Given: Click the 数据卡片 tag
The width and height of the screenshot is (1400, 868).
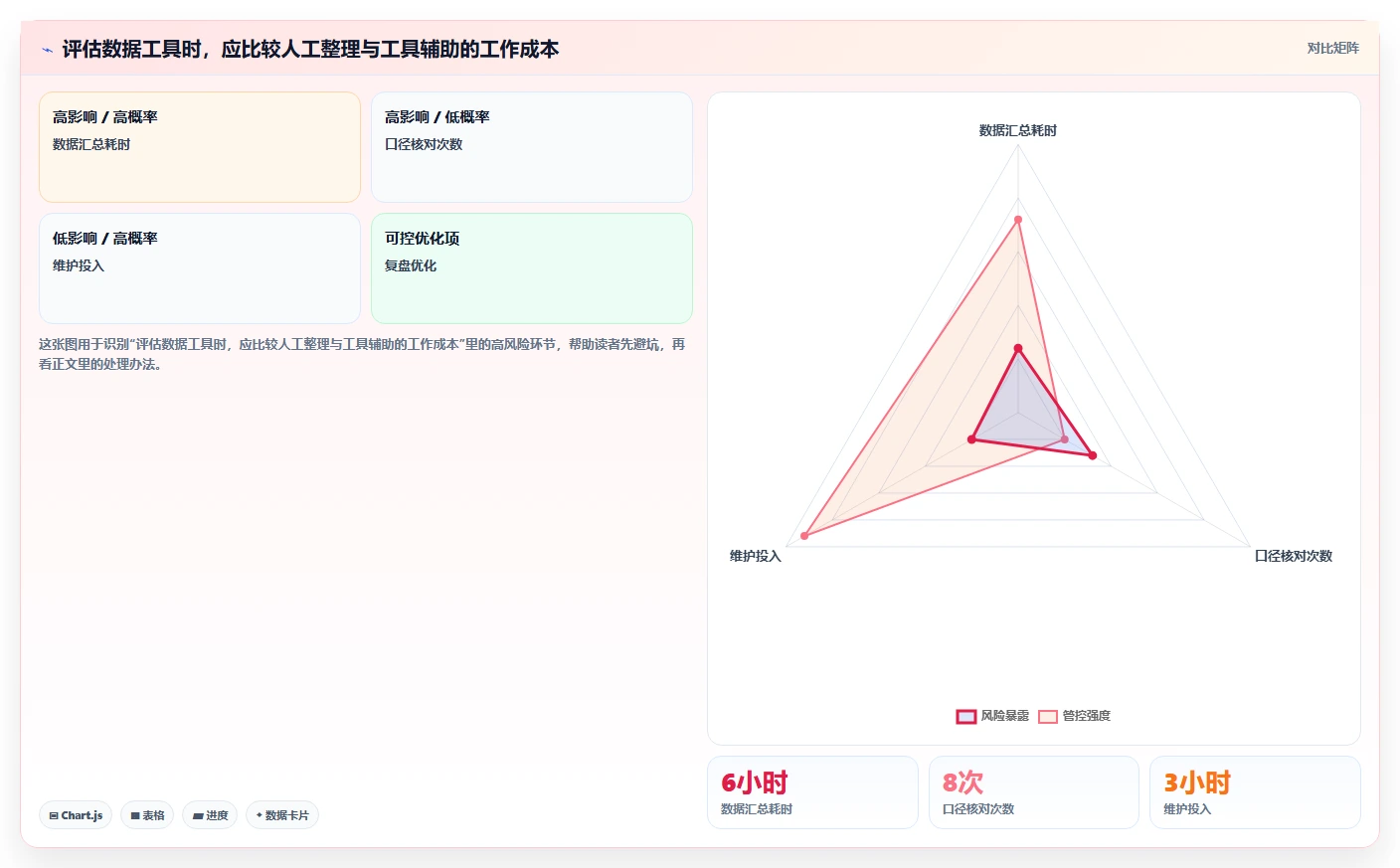Looking at the screenshot, I should pyautogui.click(x=282, y=815).
